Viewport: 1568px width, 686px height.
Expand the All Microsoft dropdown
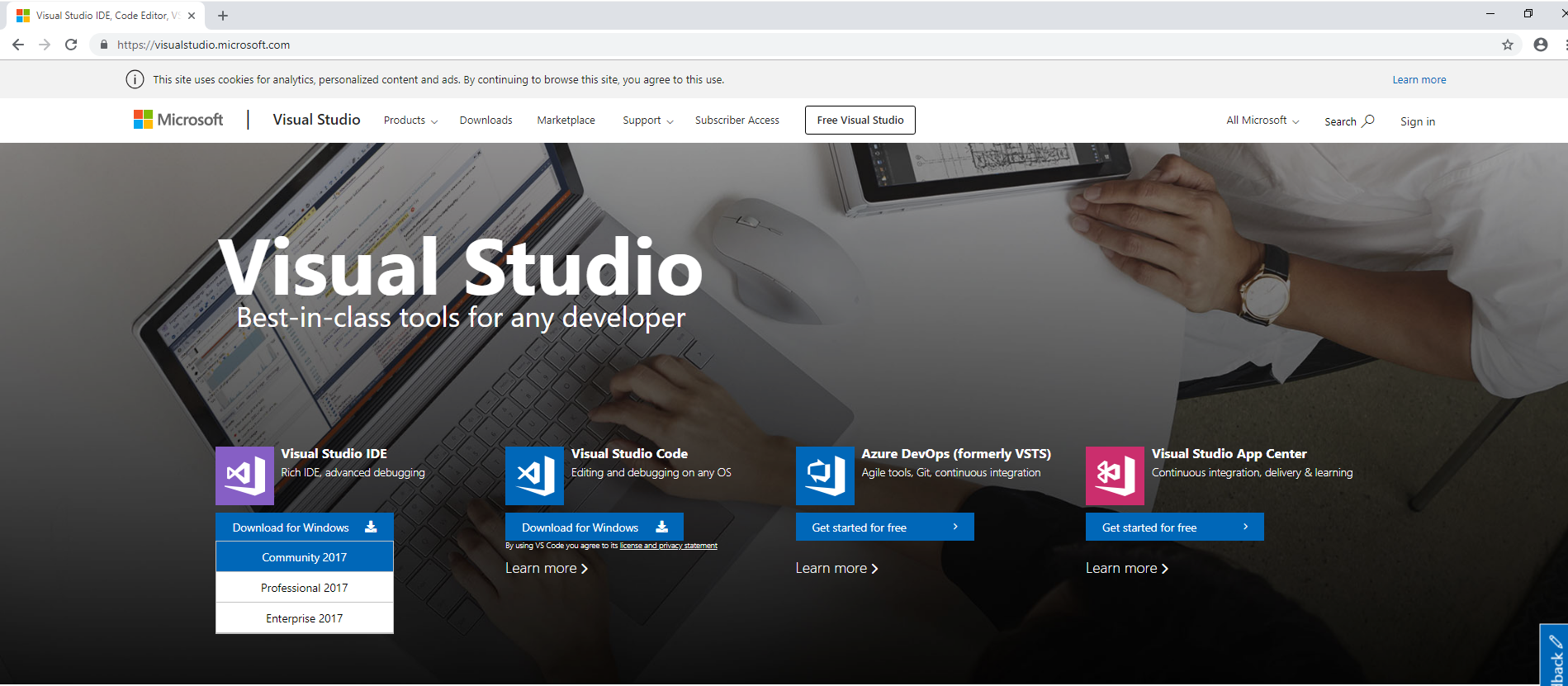coord(1262,121)
